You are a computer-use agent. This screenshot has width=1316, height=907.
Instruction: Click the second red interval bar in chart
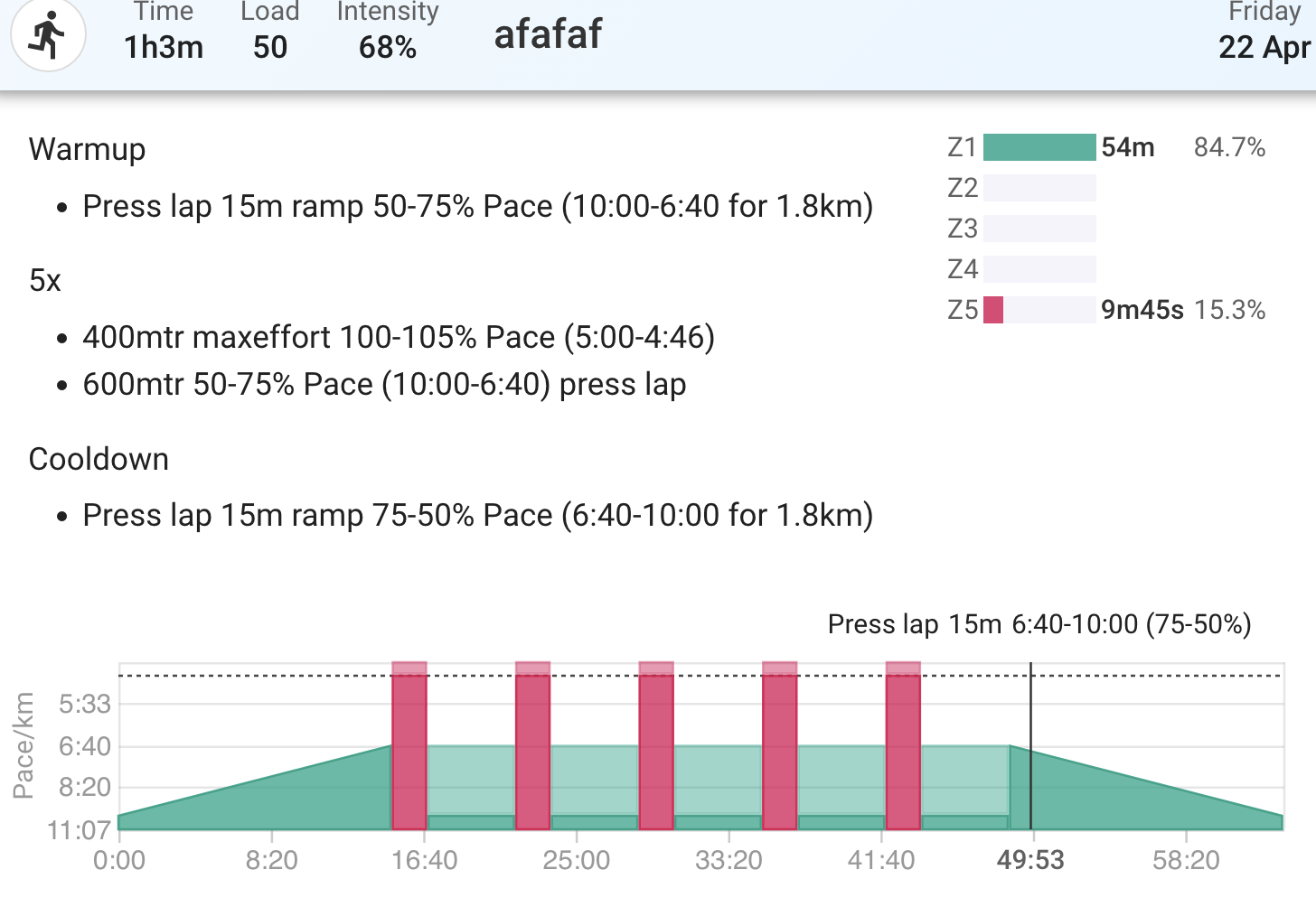tap(532, 746)
